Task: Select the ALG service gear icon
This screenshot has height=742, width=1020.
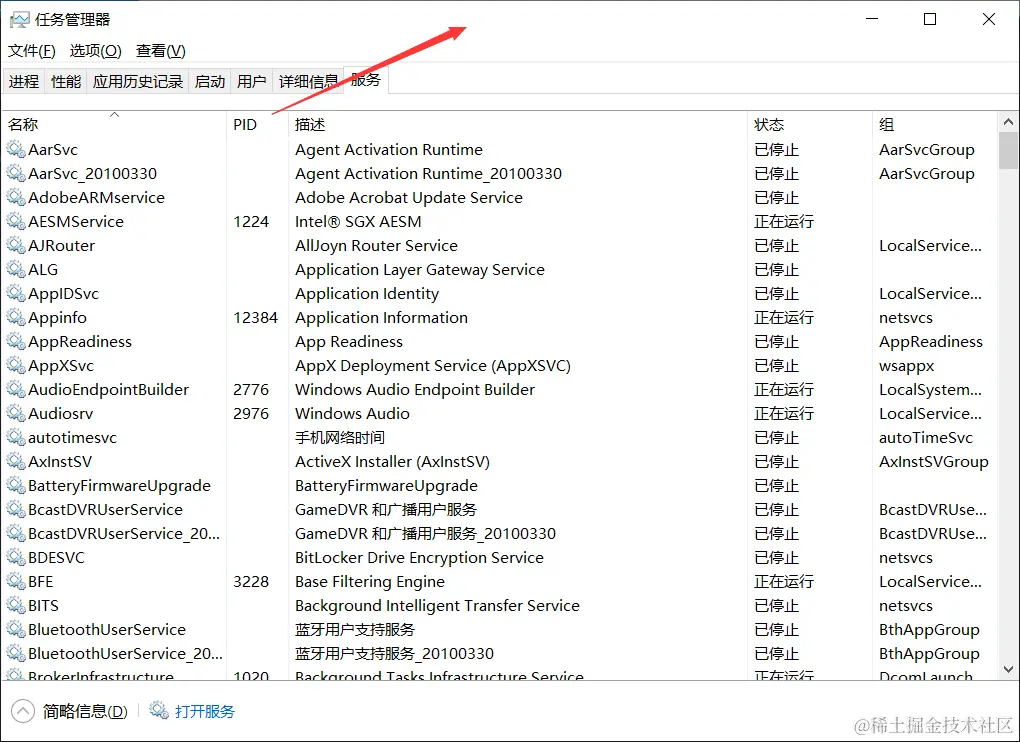Action: (16, 270)
